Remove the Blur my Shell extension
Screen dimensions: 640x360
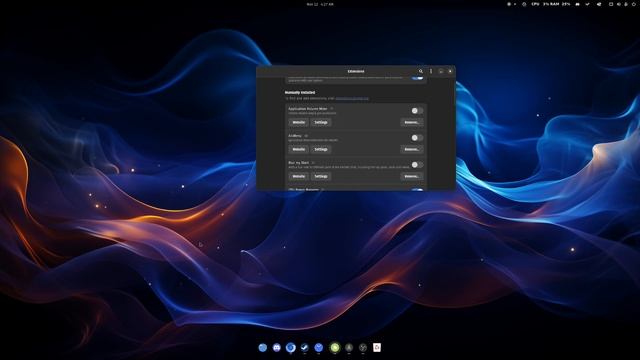411,176
